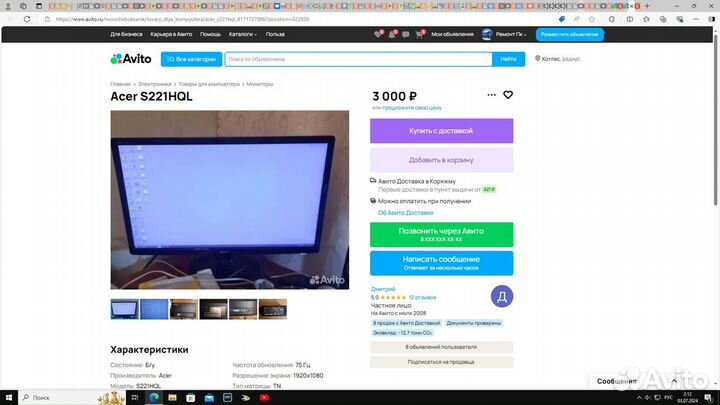The width and height of the screenshot is (720, 405).
Task: Open YouTube icon on taskbar
Action: tap(264, 397)
